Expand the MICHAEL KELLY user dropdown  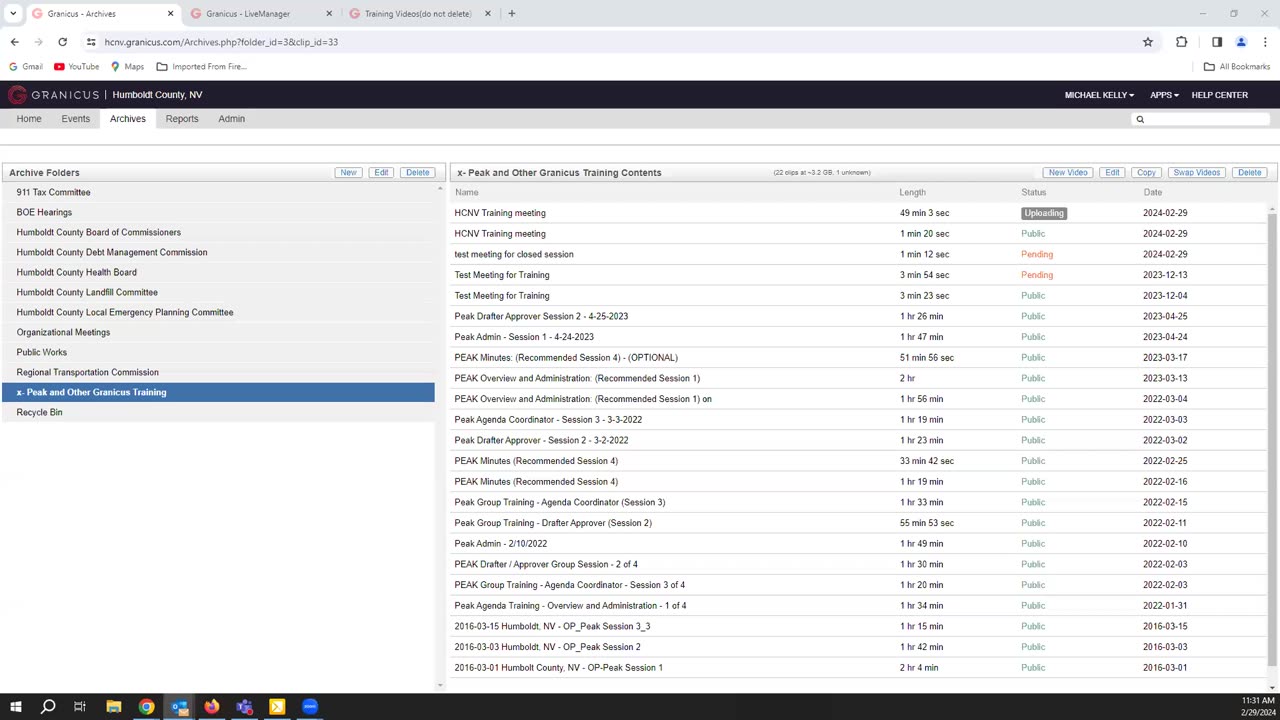click(1099, 95)
